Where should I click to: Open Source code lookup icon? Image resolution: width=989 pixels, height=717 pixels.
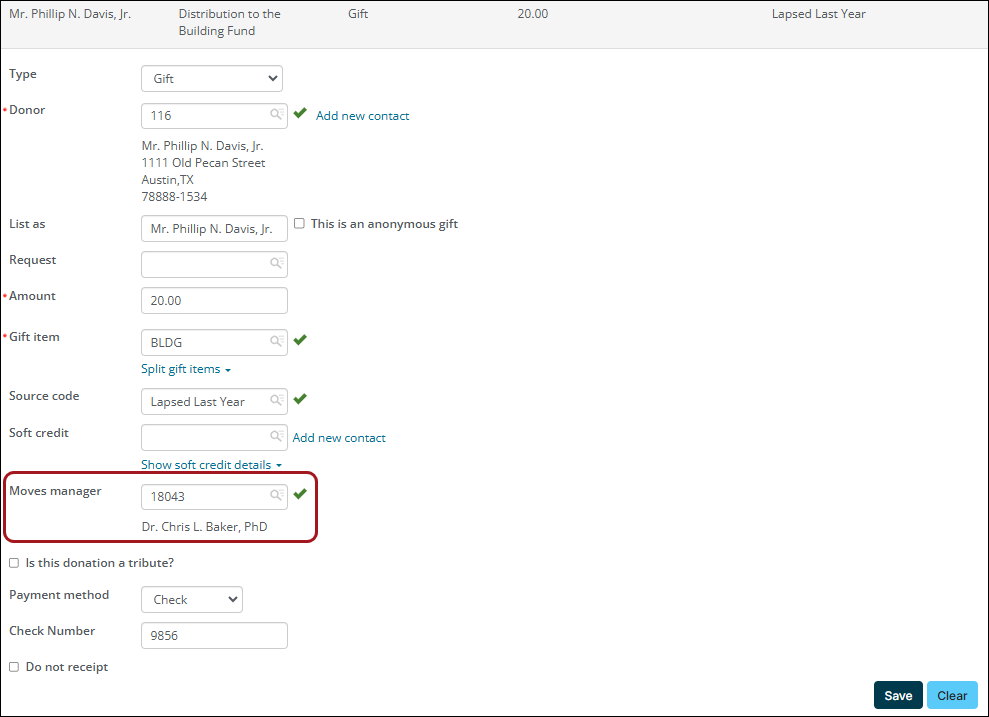tap(276, 400)
